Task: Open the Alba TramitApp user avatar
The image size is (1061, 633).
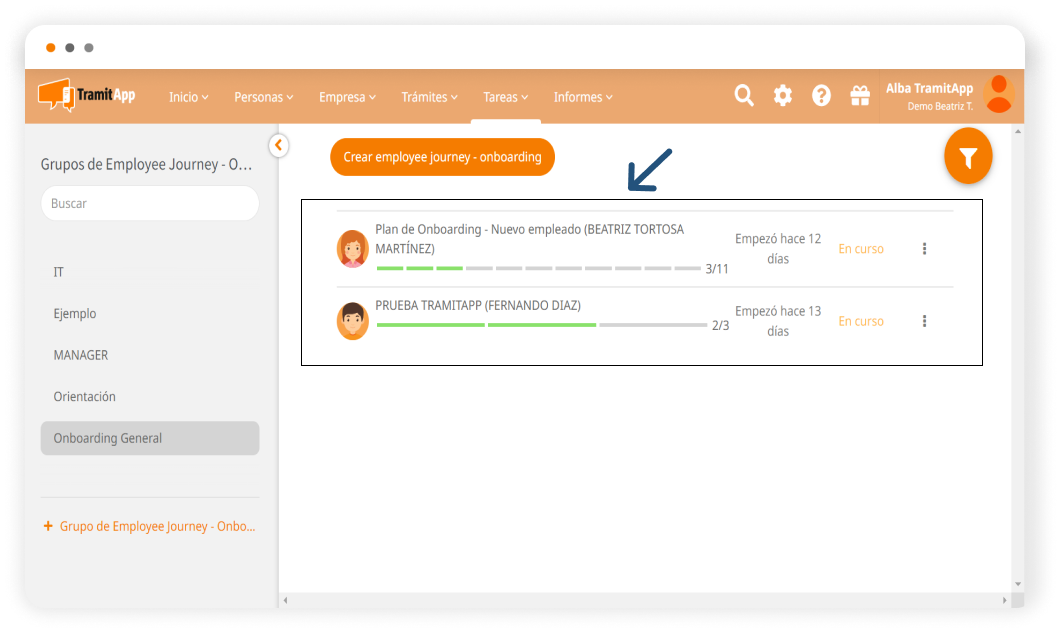Action: (998, 95)
